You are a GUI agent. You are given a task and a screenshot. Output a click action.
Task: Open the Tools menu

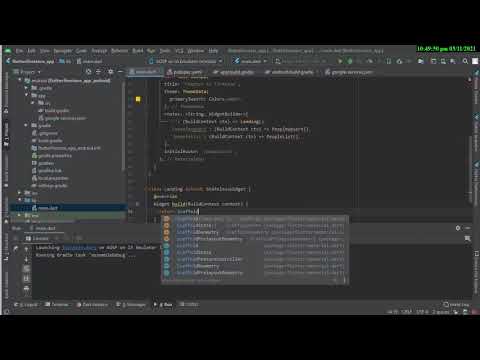tap(165, 51)
